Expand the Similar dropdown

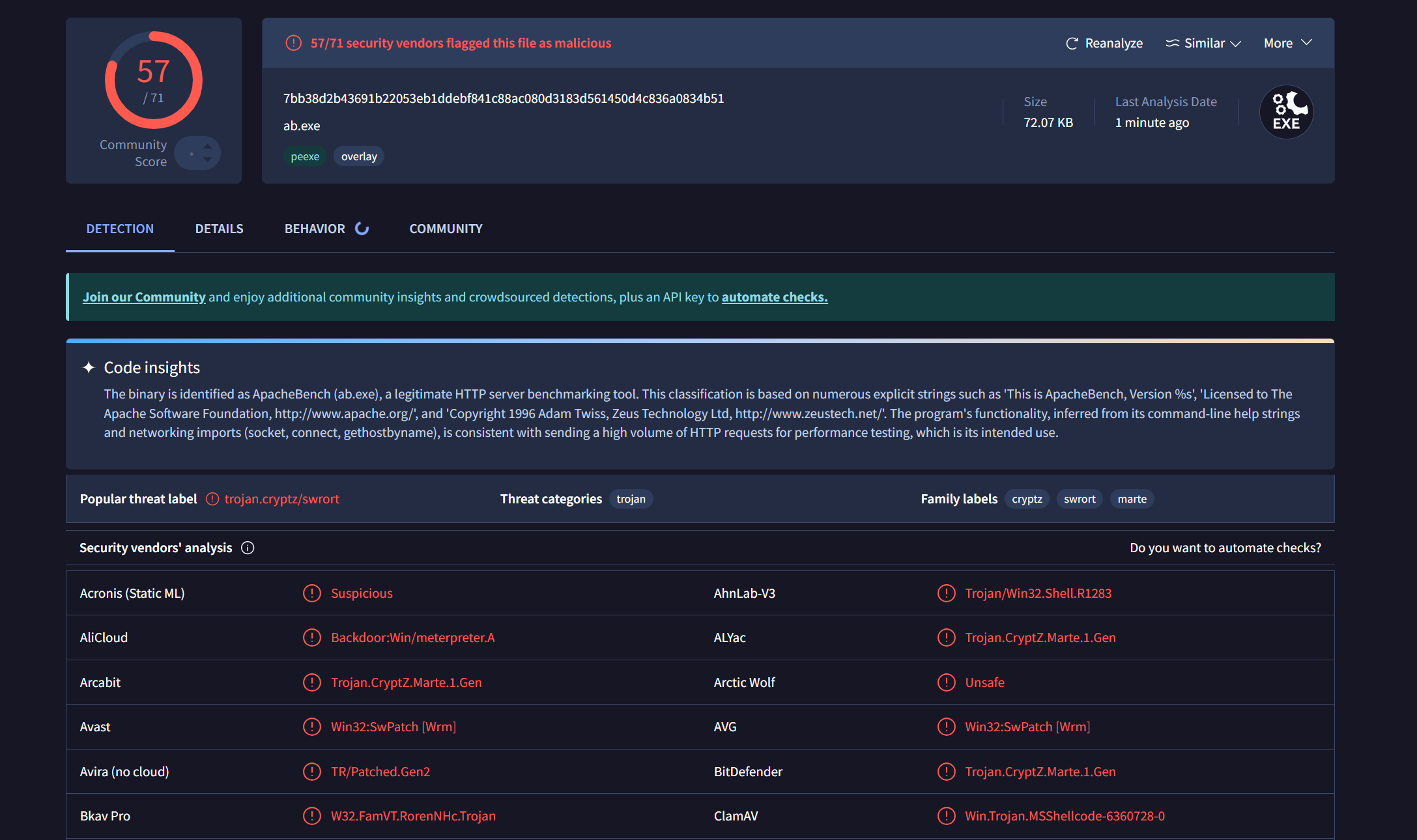pyautogui.click(x=1203, y=44)
